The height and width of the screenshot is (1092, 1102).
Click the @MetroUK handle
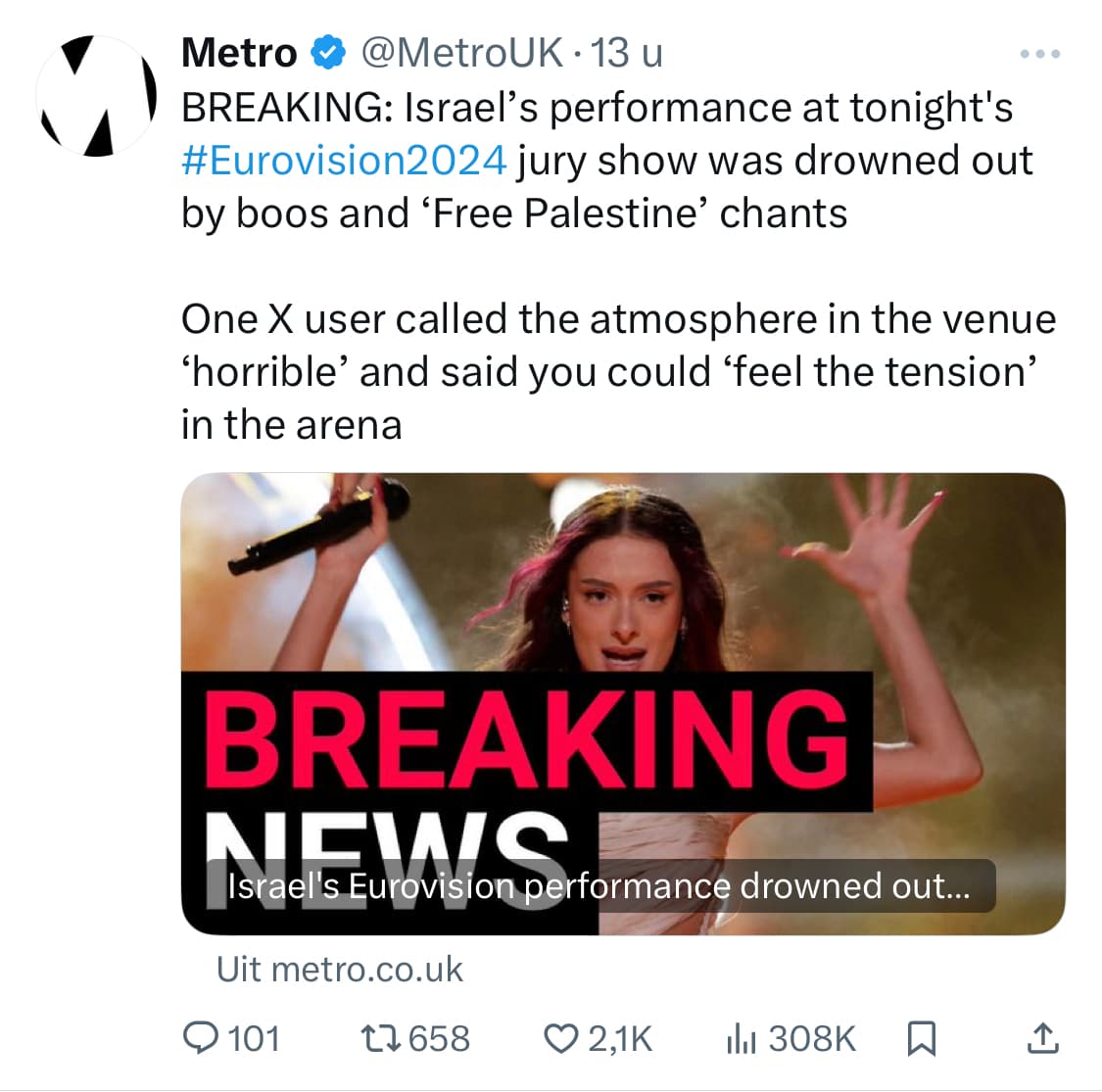pyautogui.click(x=463, y=53)
